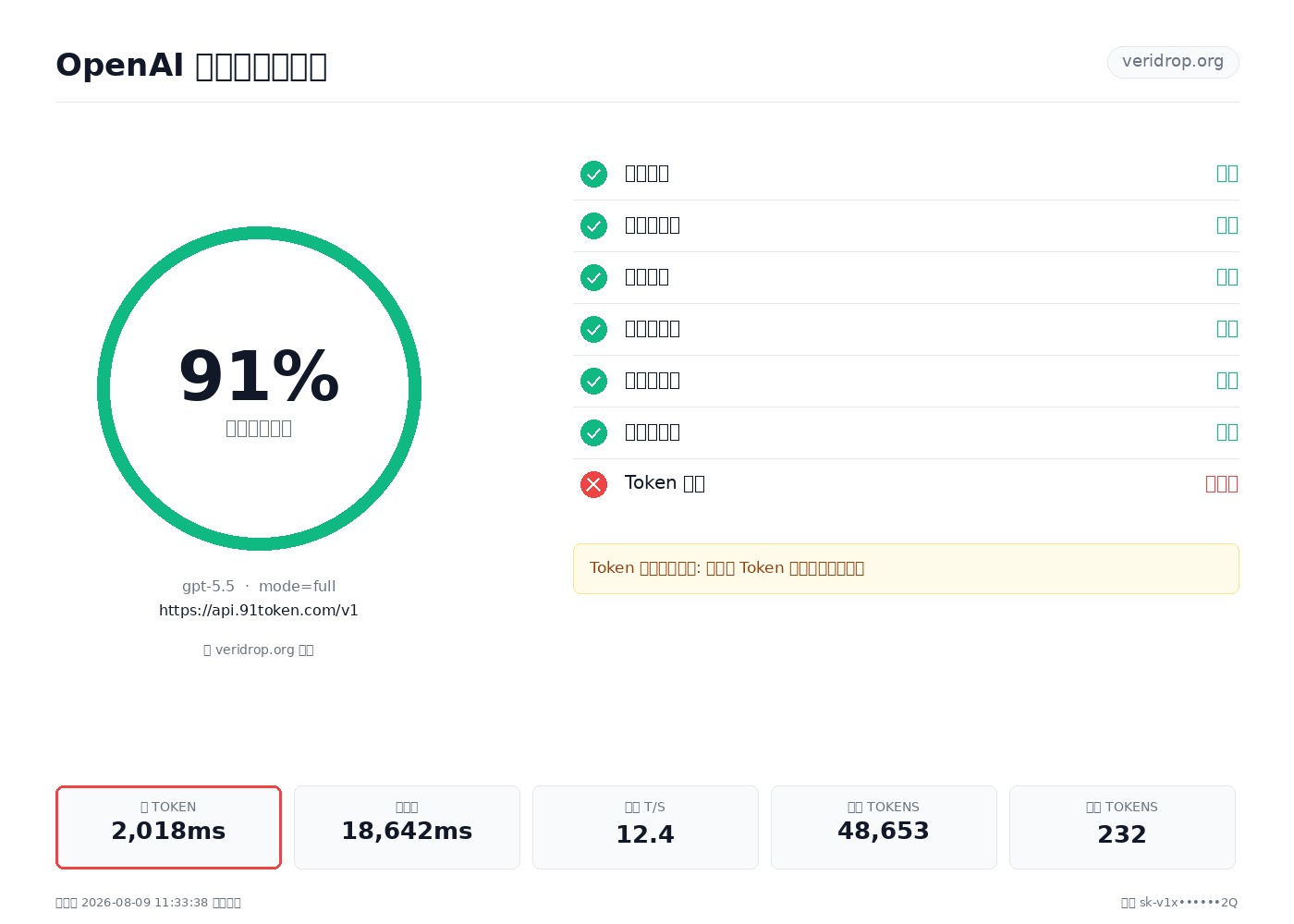Screen dimensions: 1294x924
Task: Click the last green checkmark above Token row
Action: (593, 432)
